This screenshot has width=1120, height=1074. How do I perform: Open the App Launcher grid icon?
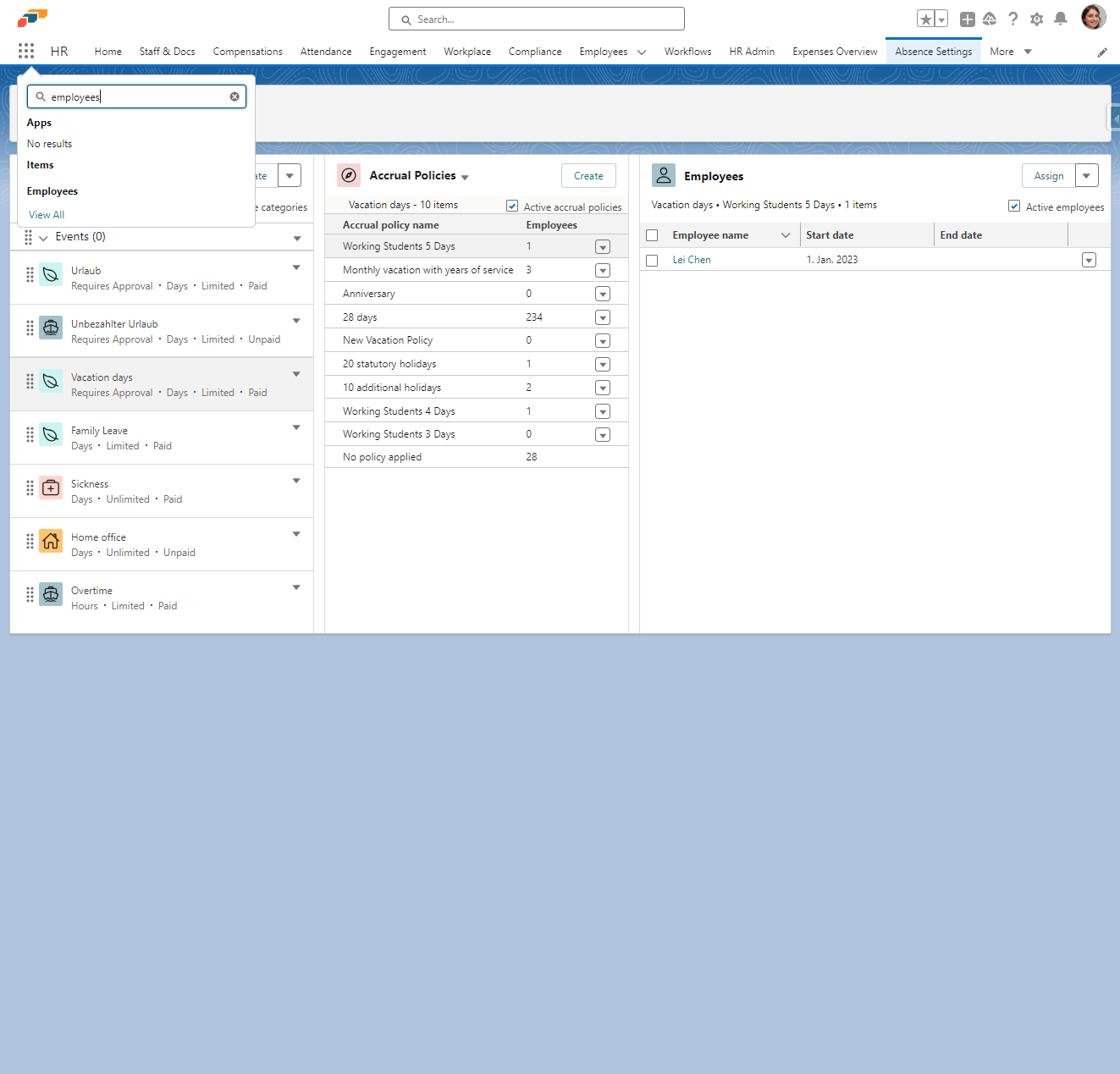[26, 51]
